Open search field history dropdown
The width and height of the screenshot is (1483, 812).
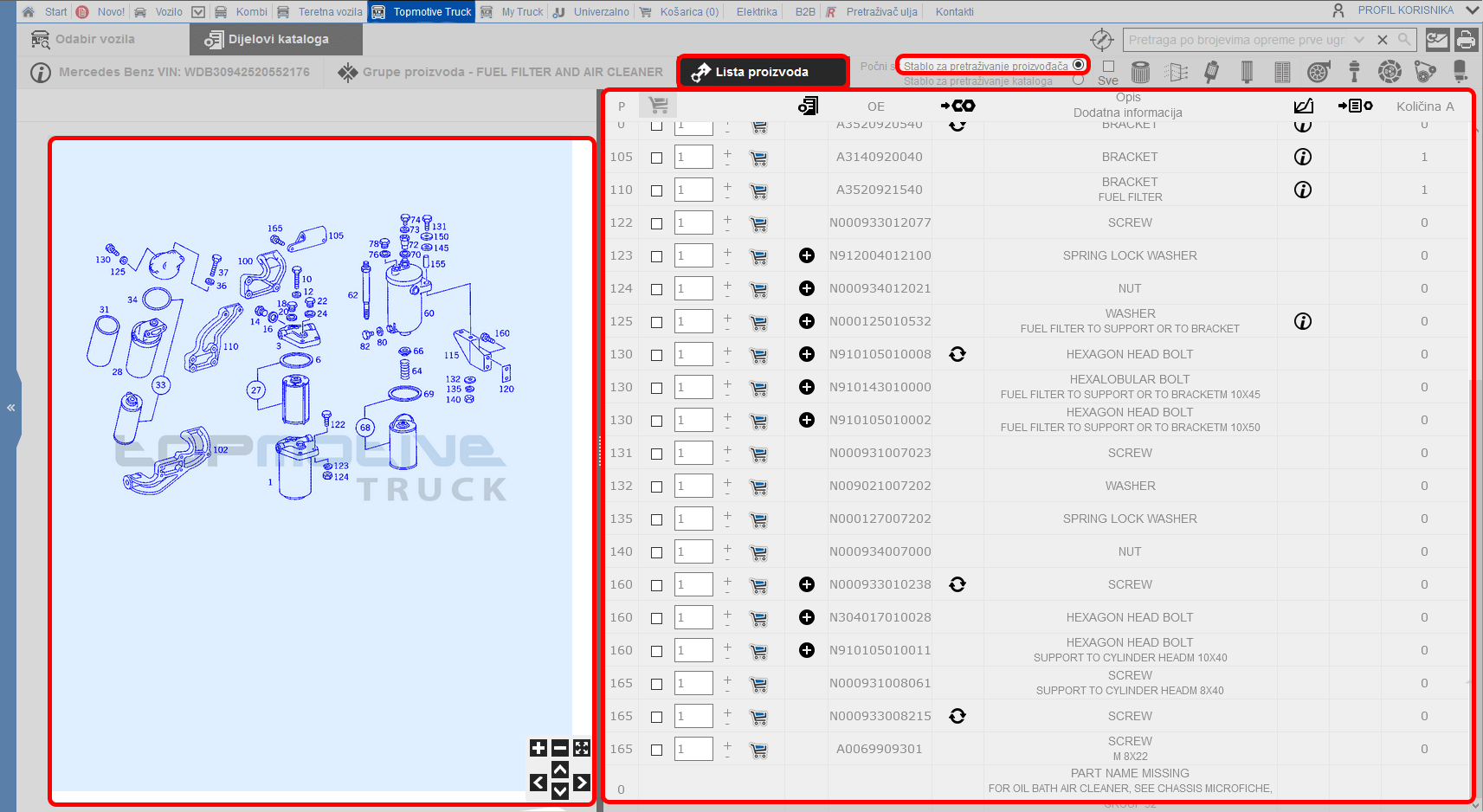pos(1359,40)
